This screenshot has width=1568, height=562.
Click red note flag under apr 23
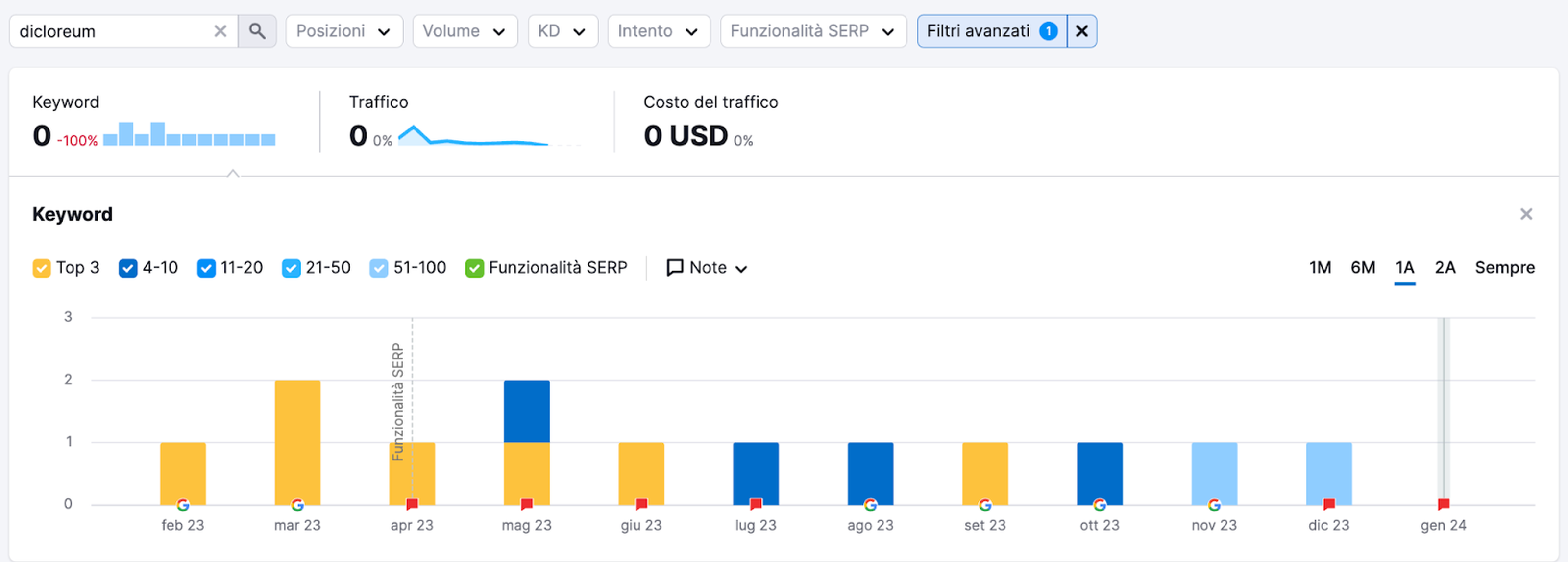point(412,504)
